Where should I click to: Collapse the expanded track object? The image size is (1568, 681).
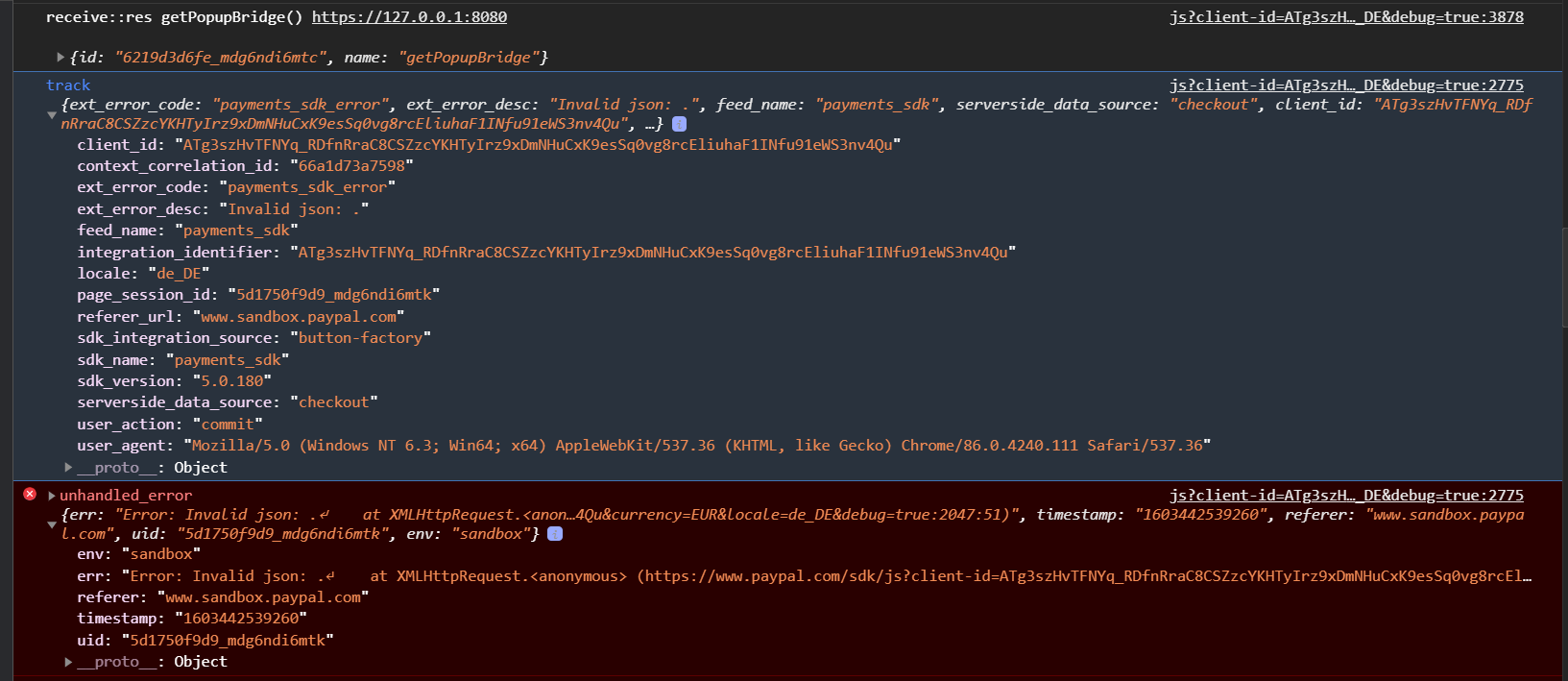point(52,114)
